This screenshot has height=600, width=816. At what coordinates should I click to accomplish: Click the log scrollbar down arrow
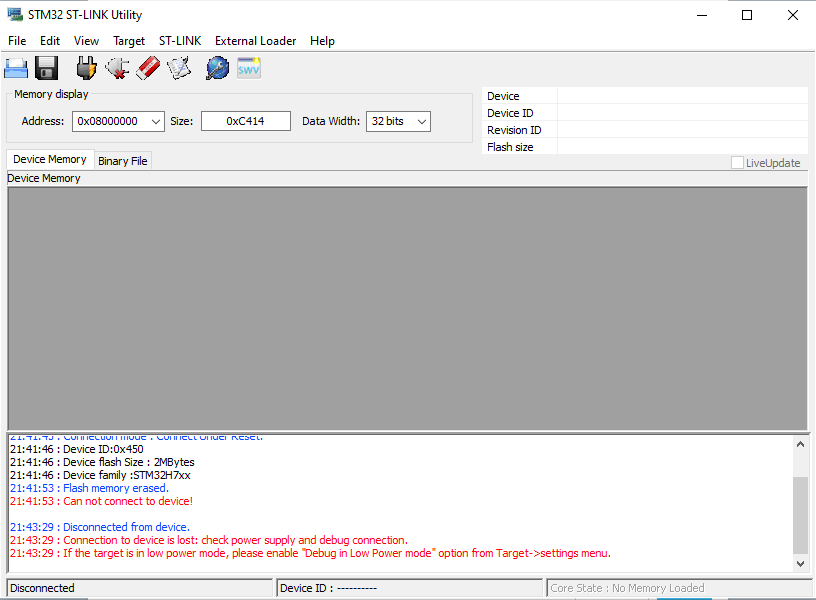[800, 564]
